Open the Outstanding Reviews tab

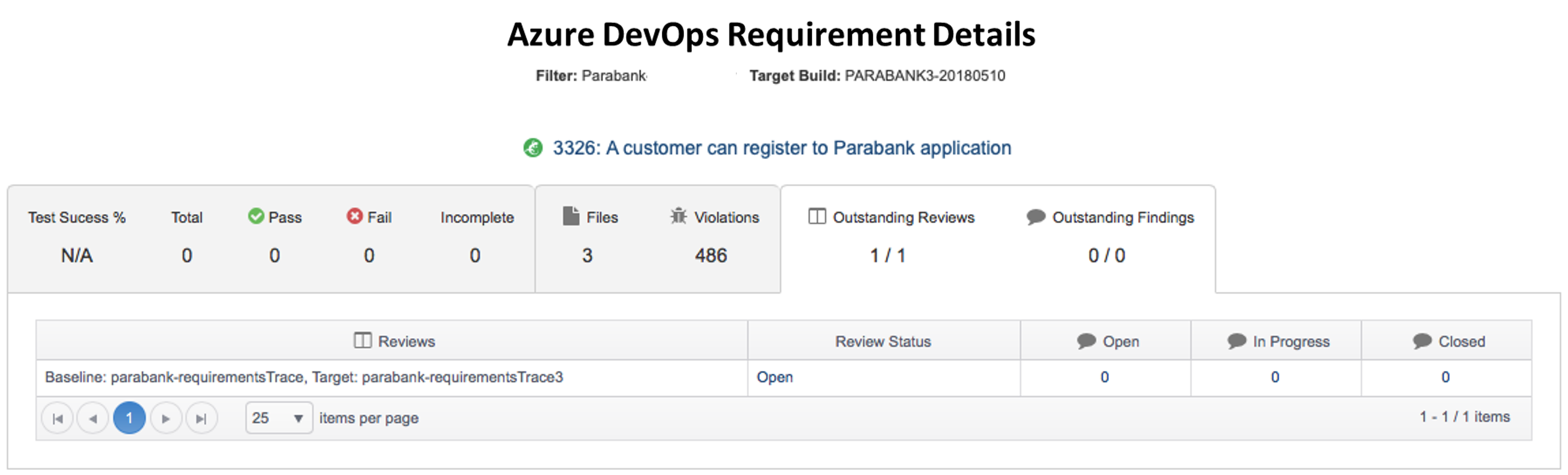(x=998, y=239)
